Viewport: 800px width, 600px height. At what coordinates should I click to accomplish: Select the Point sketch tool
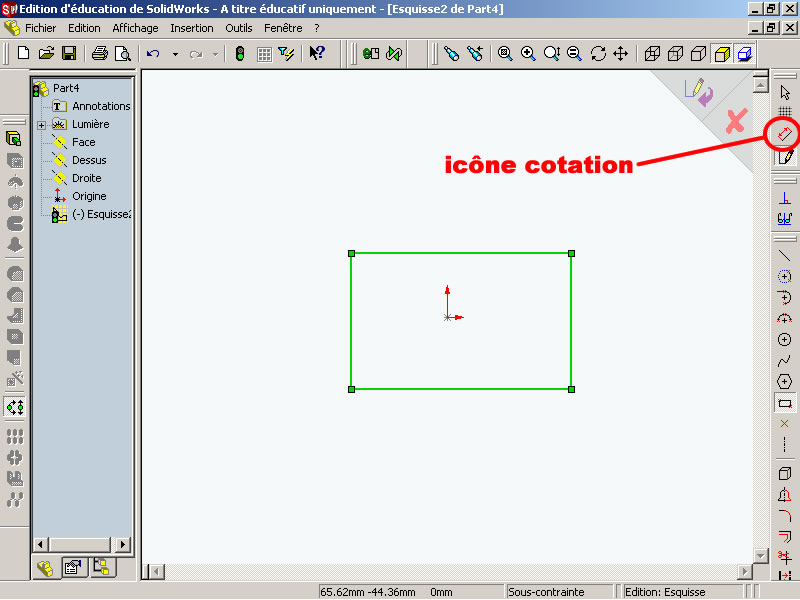point(785,423)
